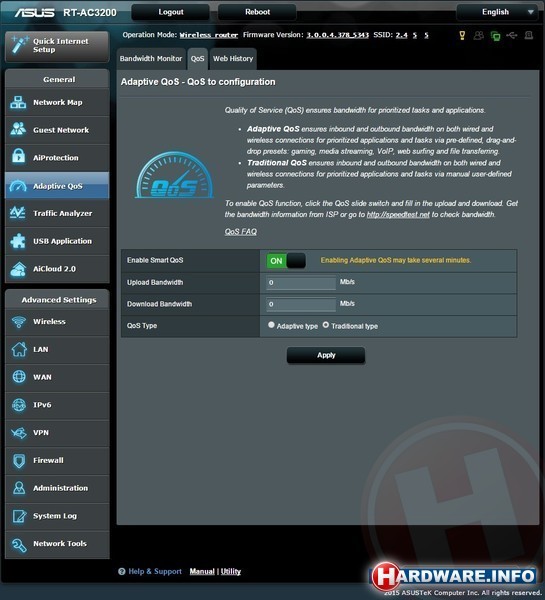The height and width of the screenshot is (600, 545).
Task: Select the Adaptive QoS gauge icon
Action: (x=18, y=186)
